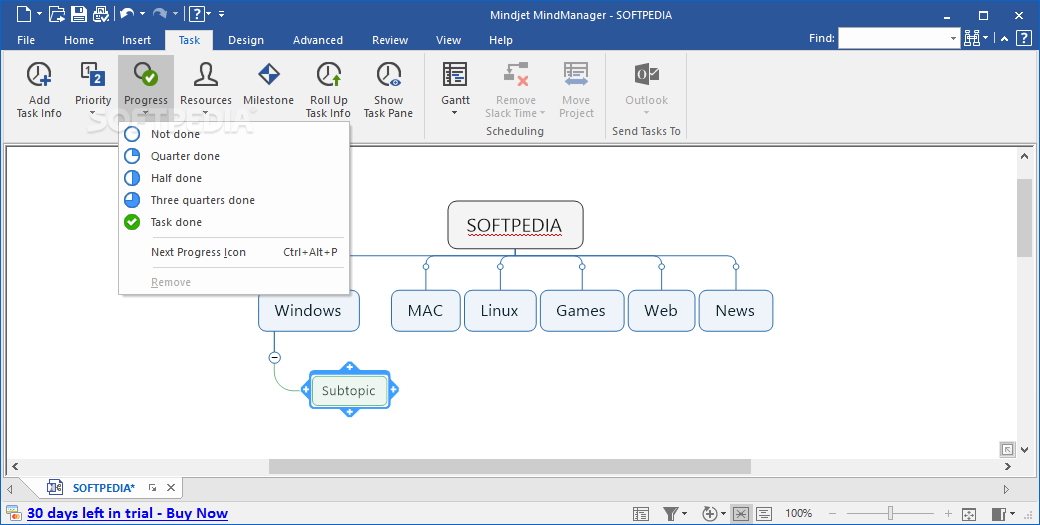Click the fit map icon
This screenshot has height=525, width=1040.
[x=969, y=514]
